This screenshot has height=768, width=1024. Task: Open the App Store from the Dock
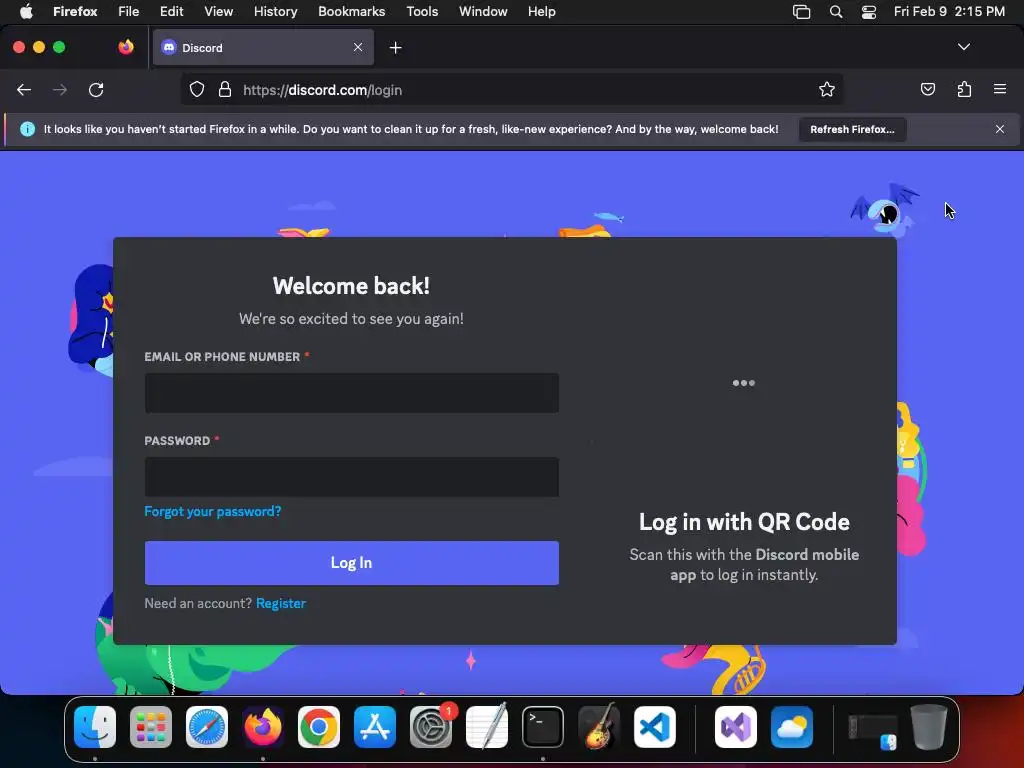(x=375, y=727)
